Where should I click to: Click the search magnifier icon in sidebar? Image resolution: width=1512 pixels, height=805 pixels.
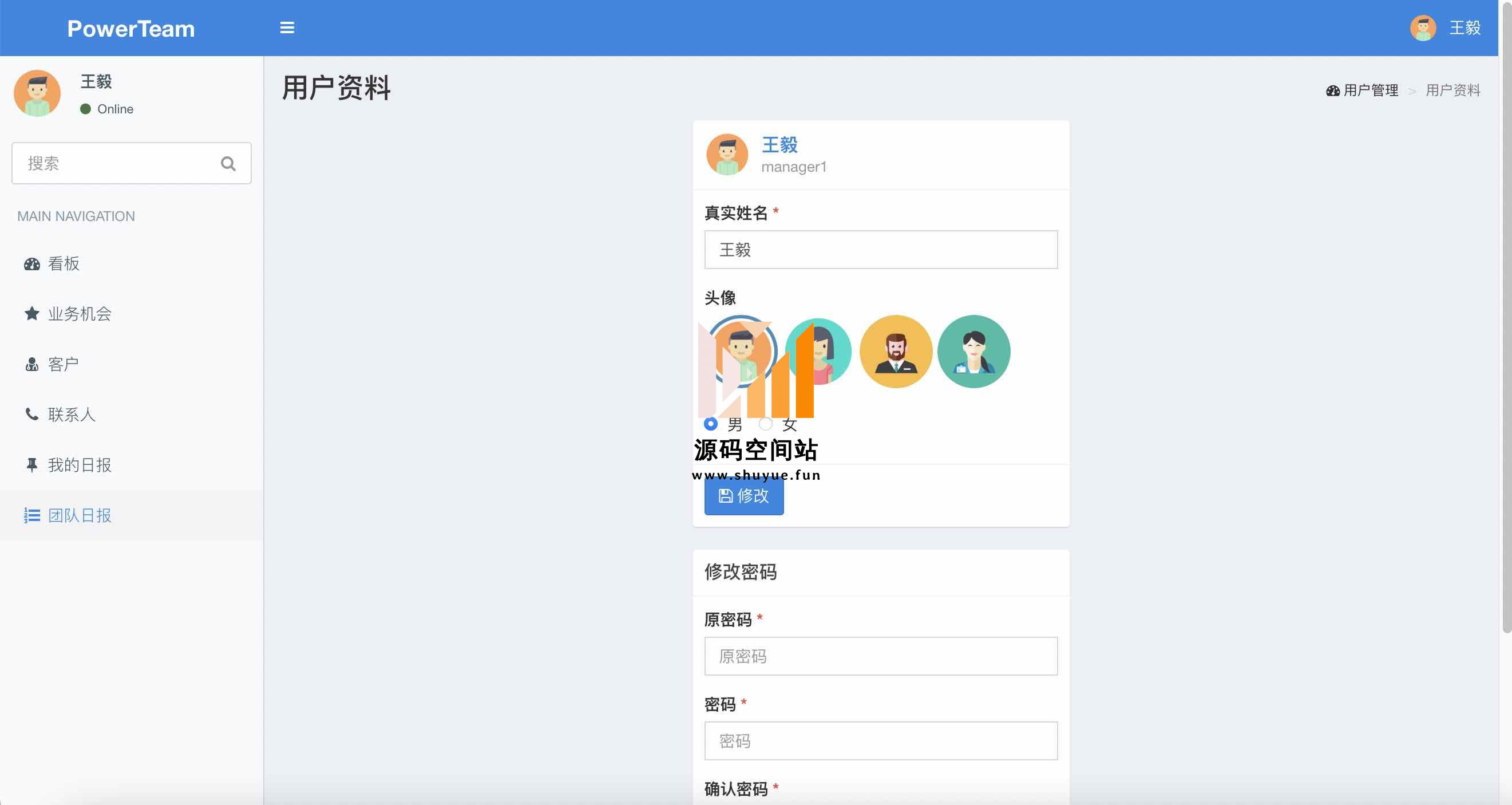228,164
